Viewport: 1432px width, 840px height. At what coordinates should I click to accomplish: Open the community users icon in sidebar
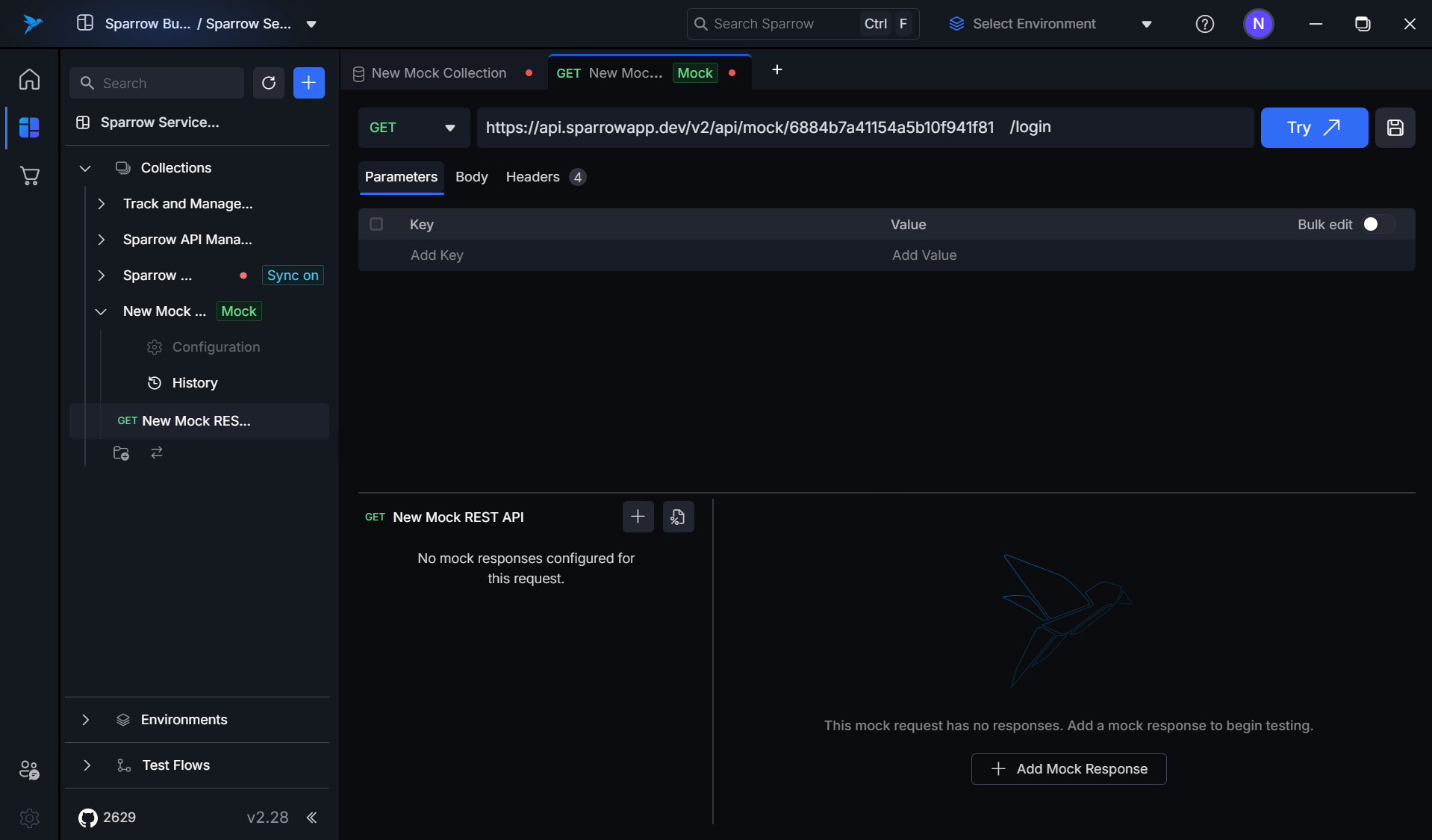[29, 770]
